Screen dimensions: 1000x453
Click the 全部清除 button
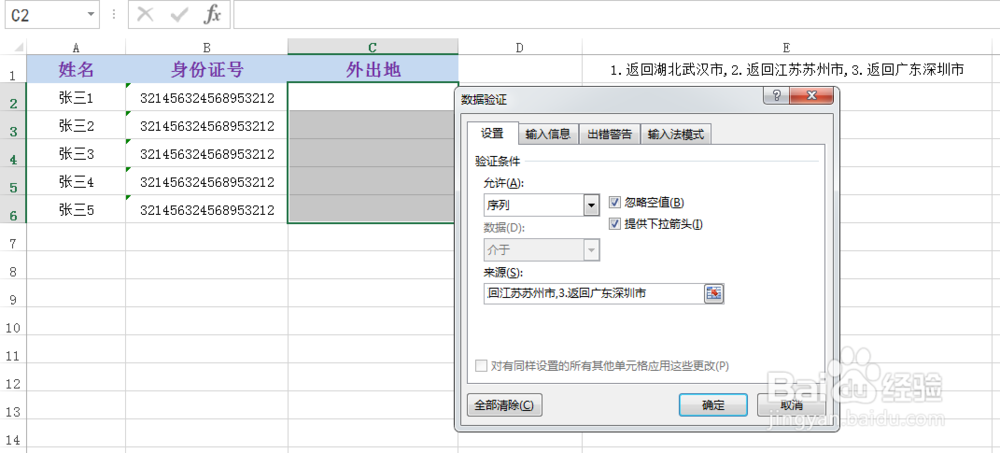click(x=504, y=405)
